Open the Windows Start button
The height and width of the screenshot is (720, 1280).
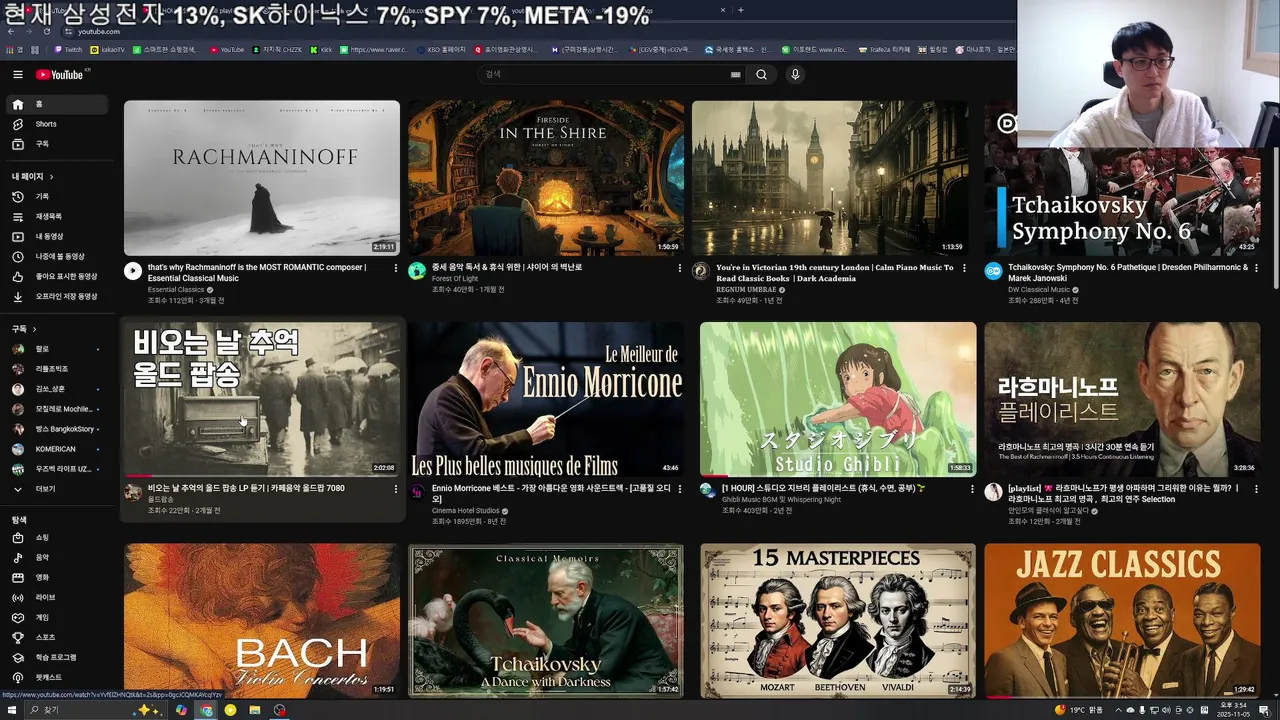click(x=13, y=710)
